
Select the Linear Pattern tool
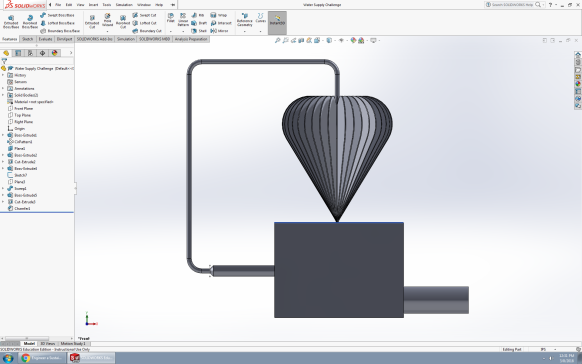click(183, 20)
